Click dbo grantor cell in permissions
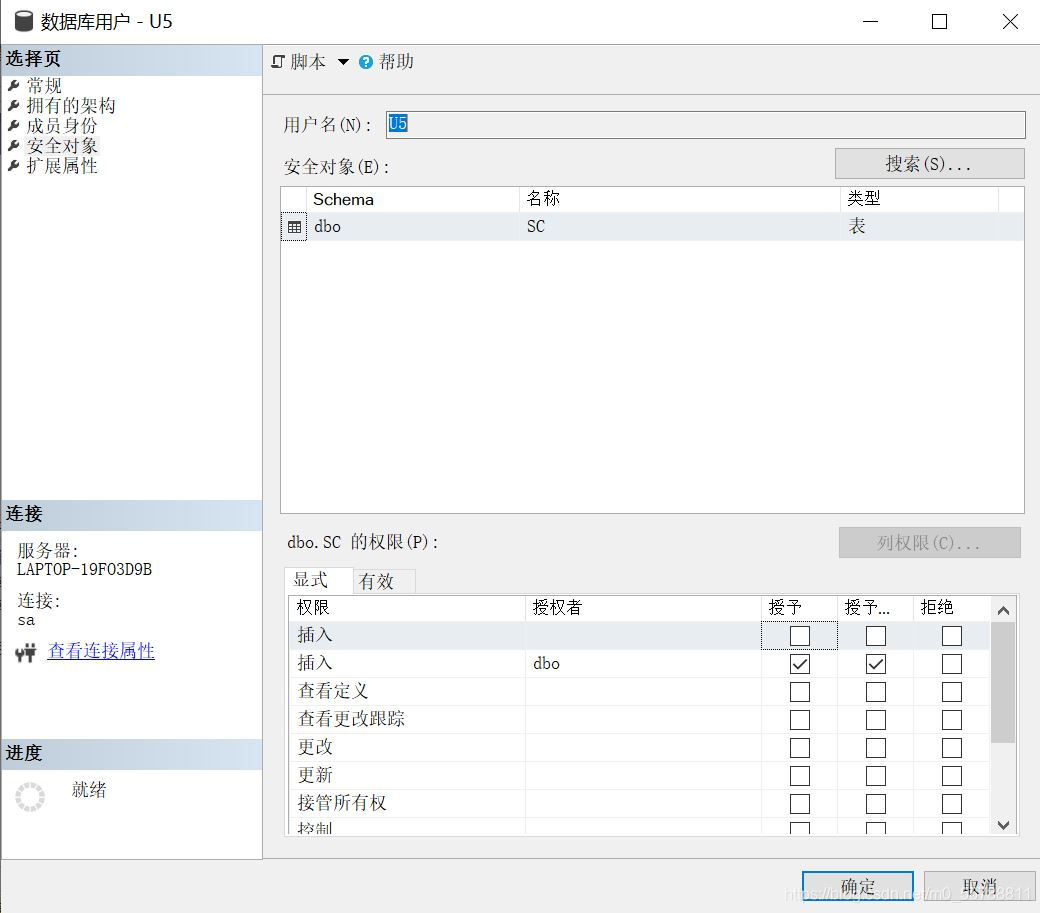 pyautogui.click(x=643, y=664)
